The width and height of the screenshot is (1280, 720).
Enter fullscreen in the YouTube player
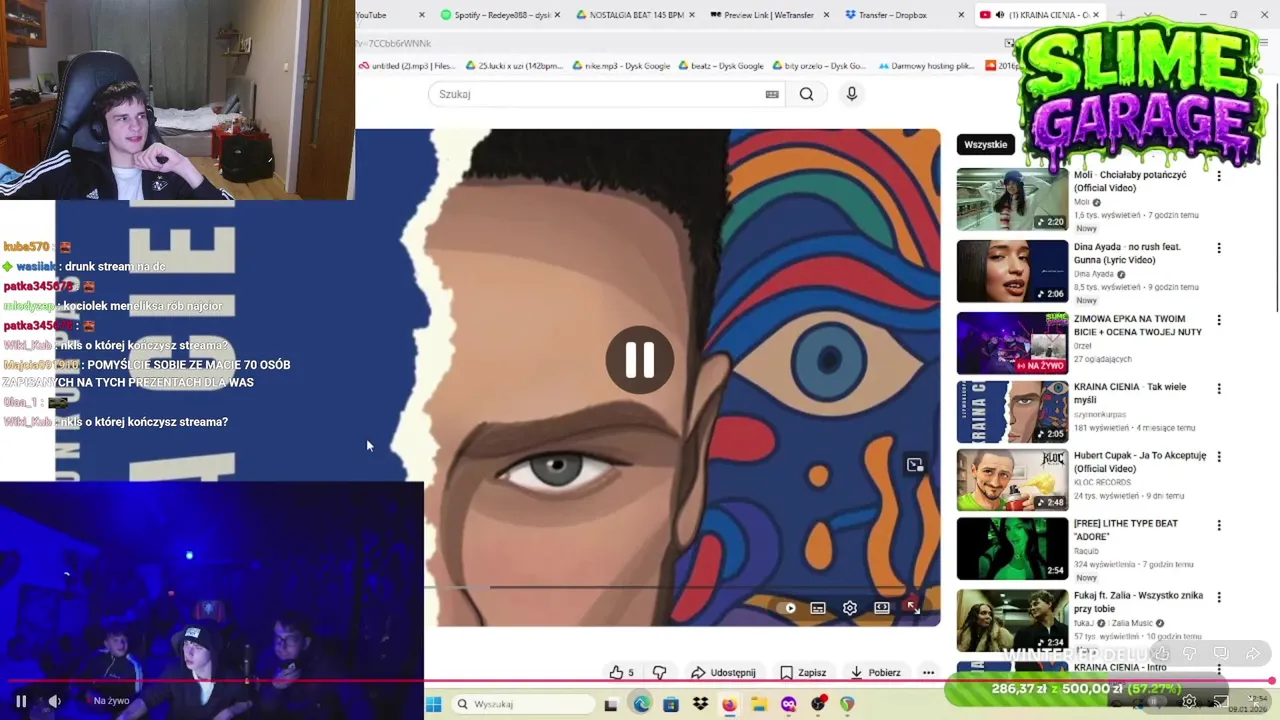[x=913, y=607]
